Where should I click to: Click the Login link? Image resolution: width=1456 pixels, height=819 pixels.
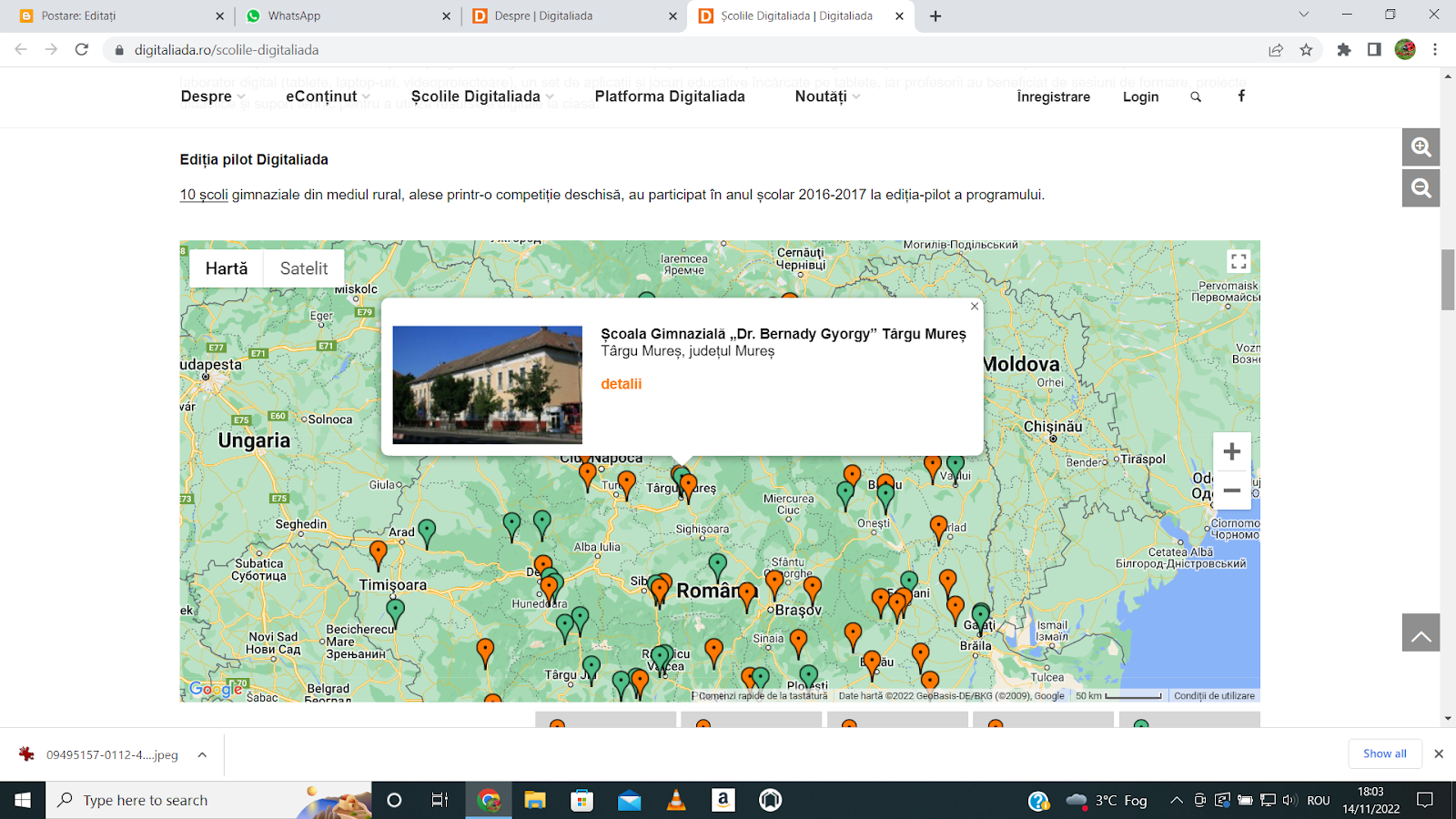click(x=1140, y=96)
